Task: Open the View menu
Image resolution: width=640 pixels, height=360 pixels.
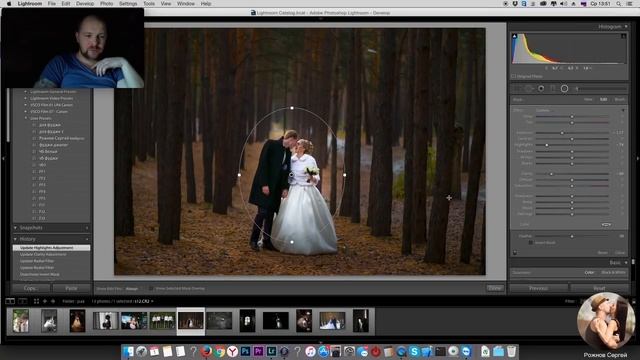Action: click(x=166, y=4)
